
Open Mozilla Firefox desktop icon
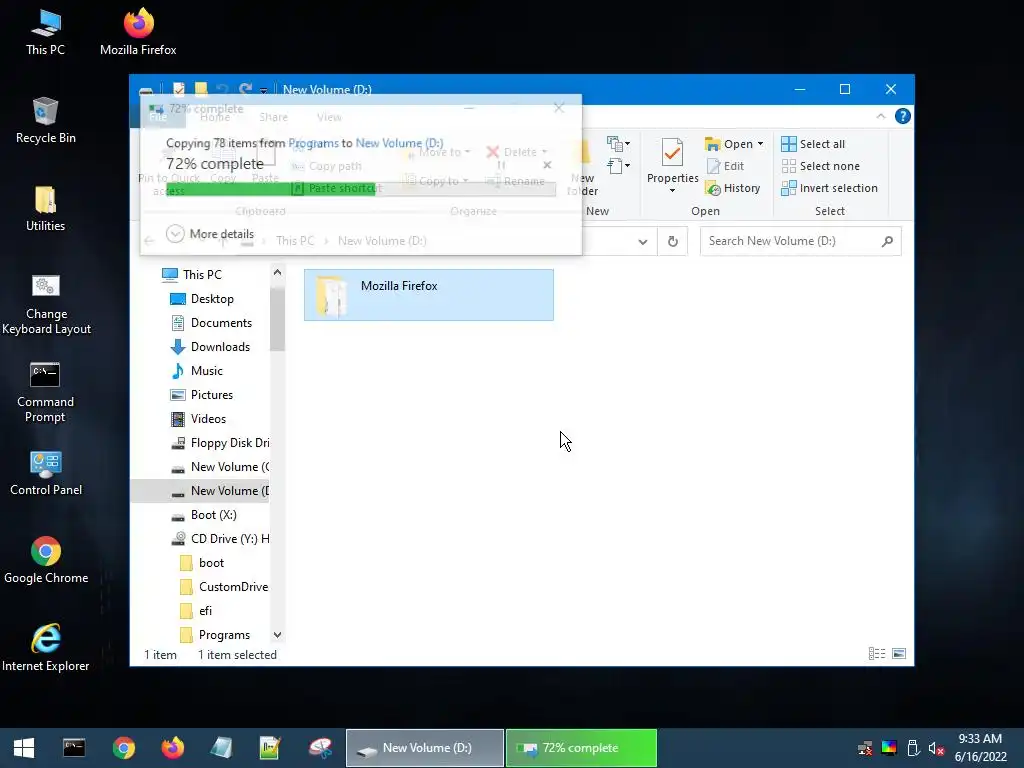138,31
